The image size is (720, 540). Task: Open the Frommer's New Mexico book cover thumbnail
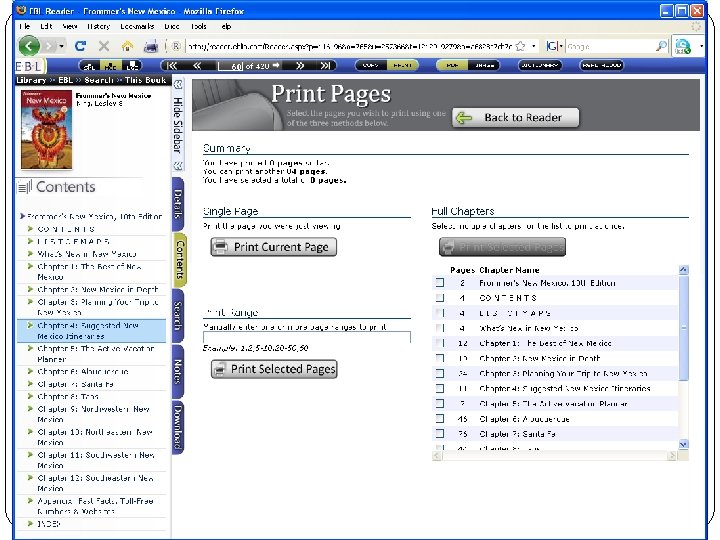click(x=46, y=129)
